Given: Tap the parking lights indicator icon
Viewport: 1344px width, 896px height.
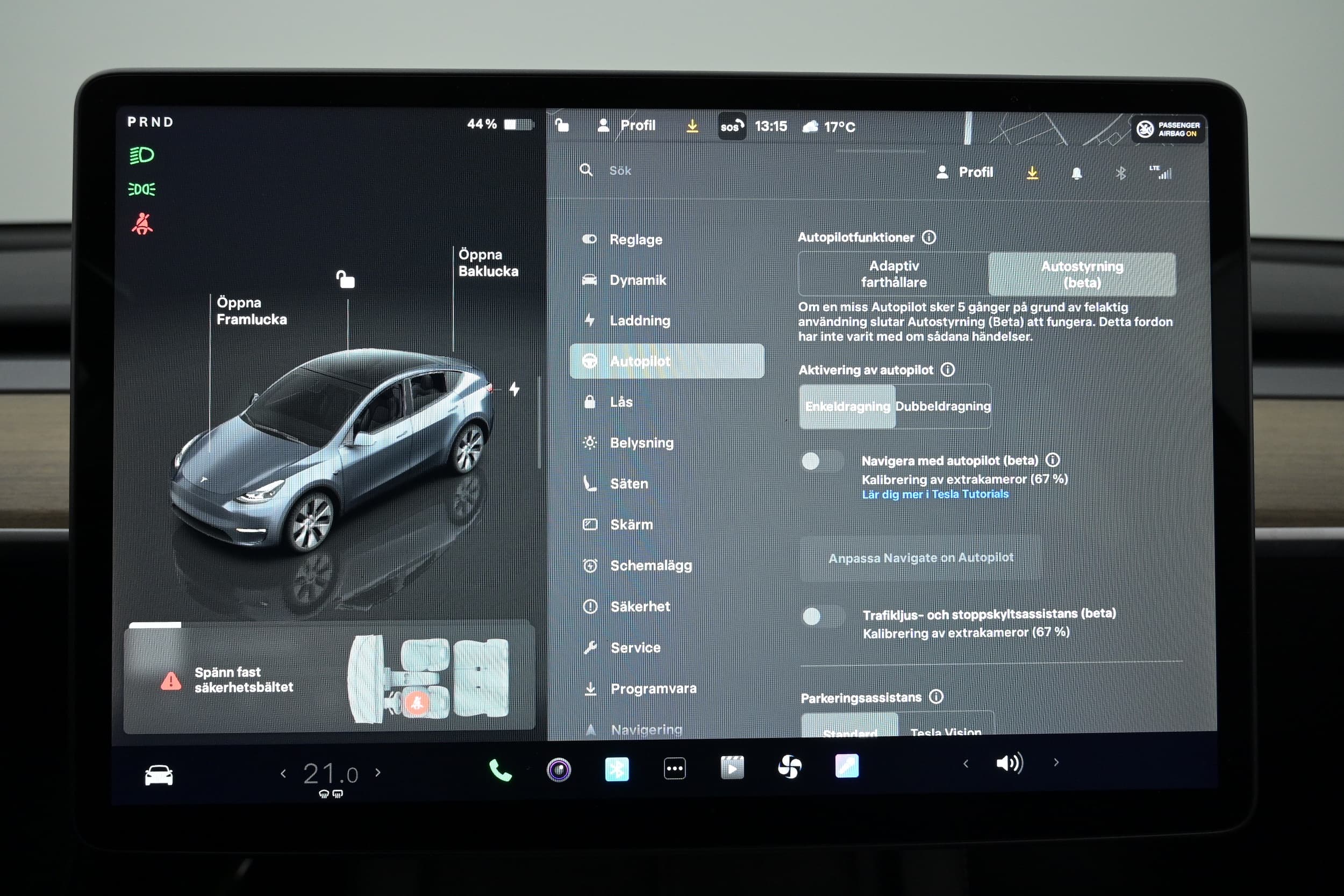Looking at the screenshot, I should click(141, 189).
